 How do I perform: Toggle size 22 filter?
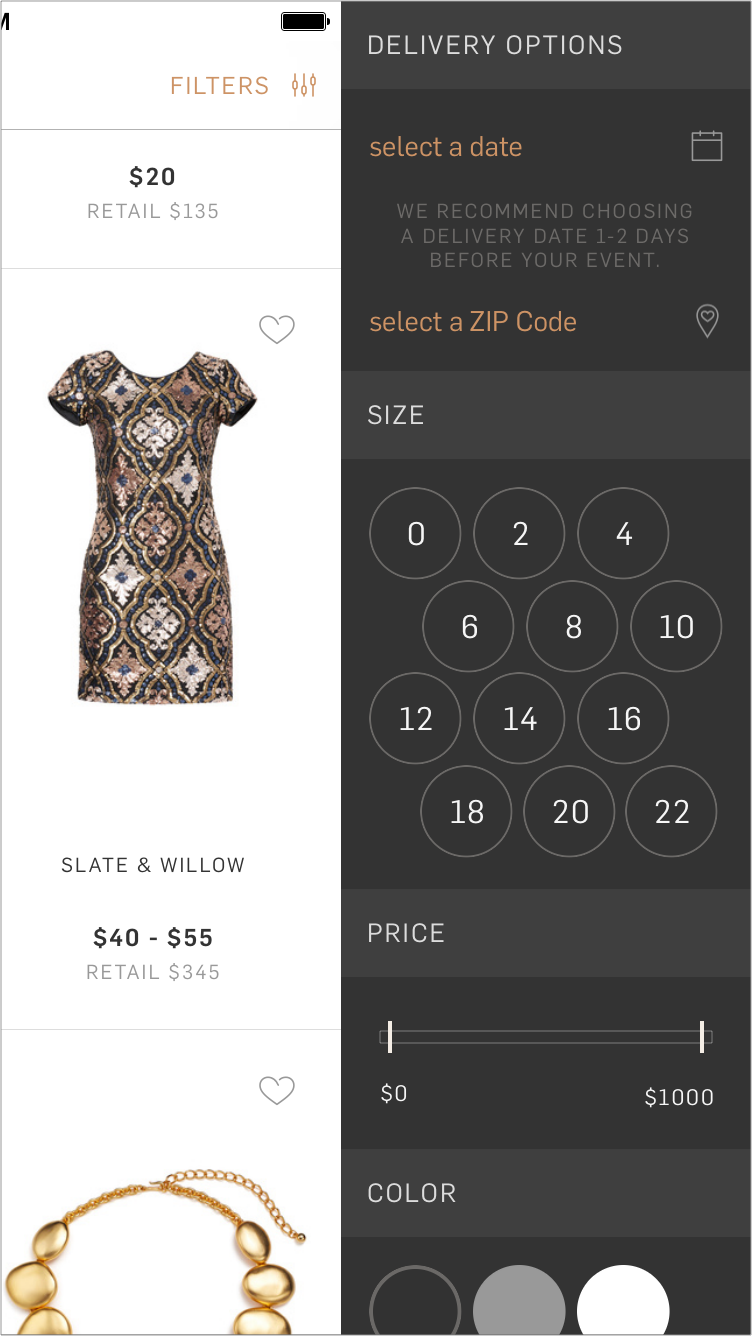point(671,811)
